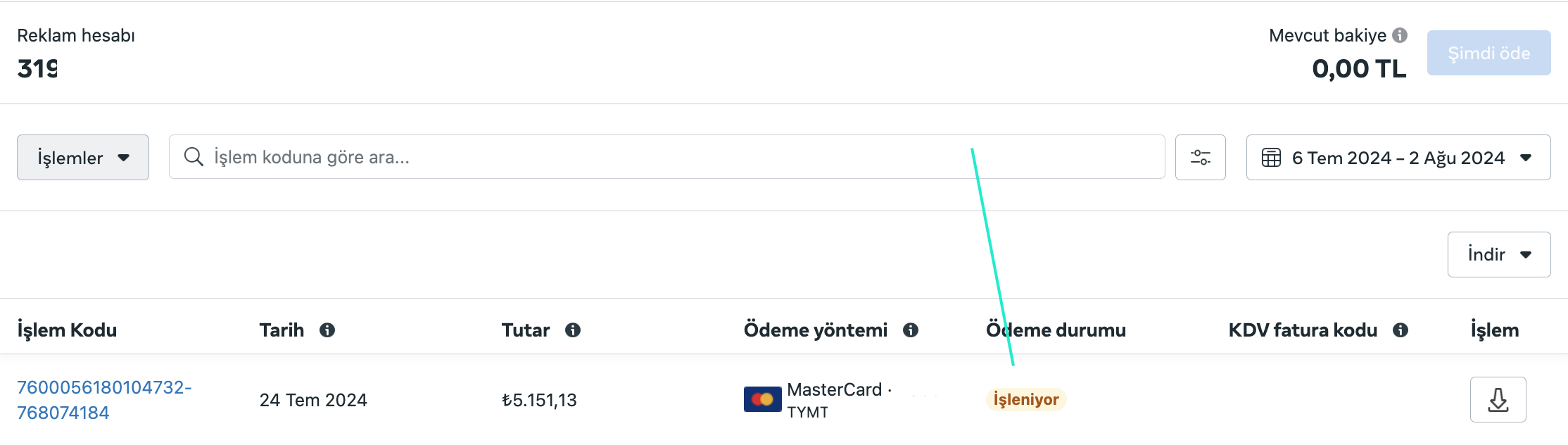Expand the İndir download dropdown
1568x445 pixels.
point(1499,254)
